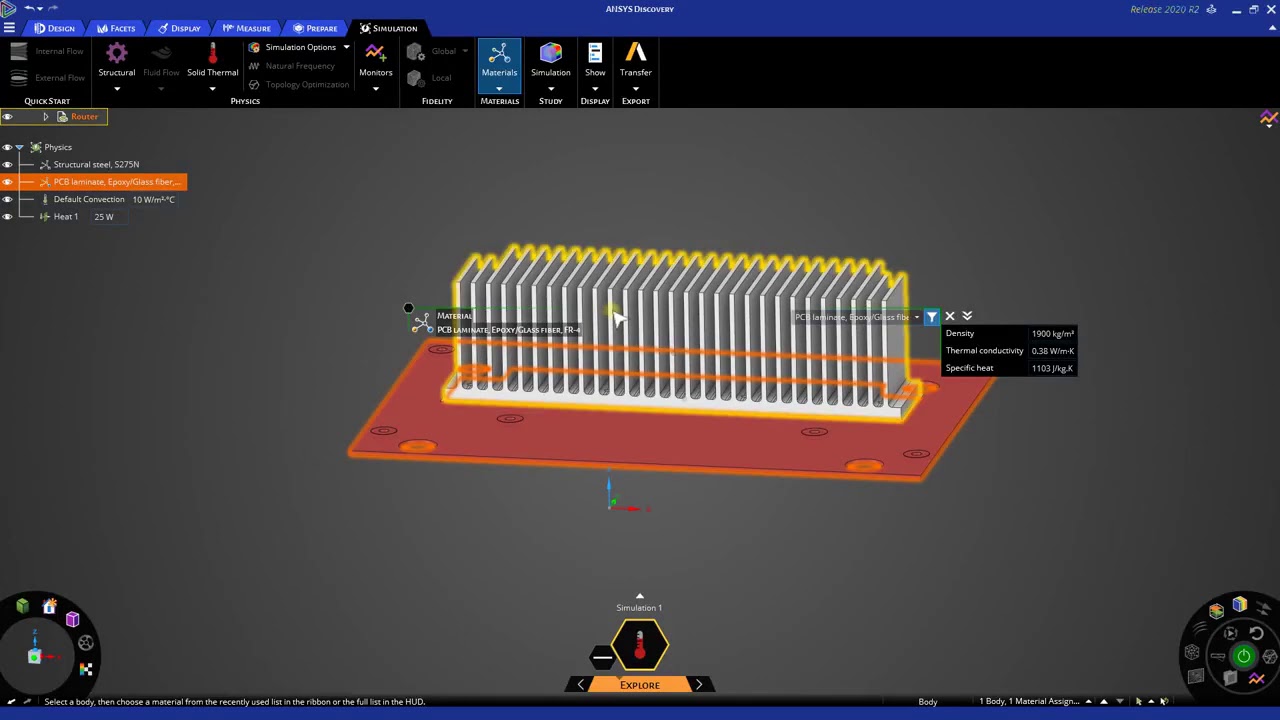Click the filter icon in material HUD
This screenshot has width=1280, height=720.
tap(931, 317)
